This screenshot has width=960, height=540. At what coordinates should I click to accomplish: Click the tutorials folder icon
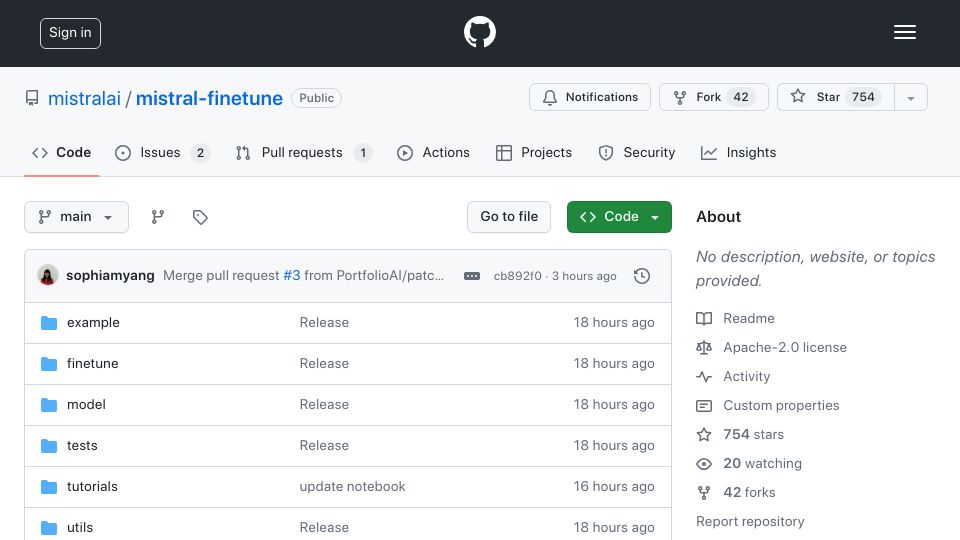tap(49, 487)
